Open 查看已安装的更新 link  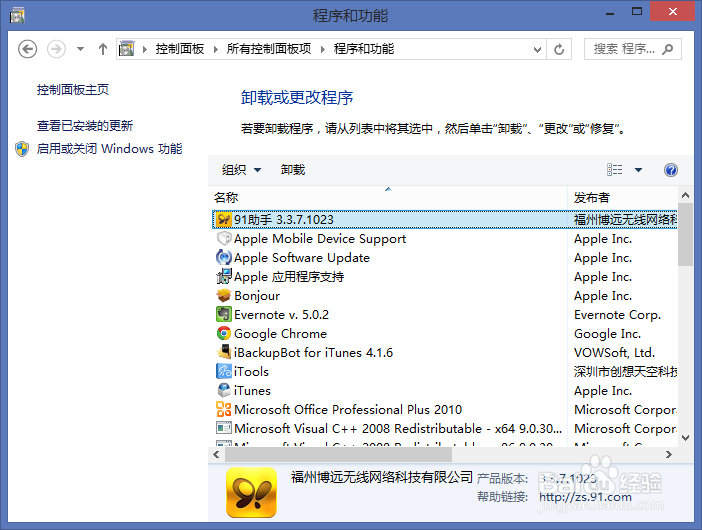[x=85, y=125]
